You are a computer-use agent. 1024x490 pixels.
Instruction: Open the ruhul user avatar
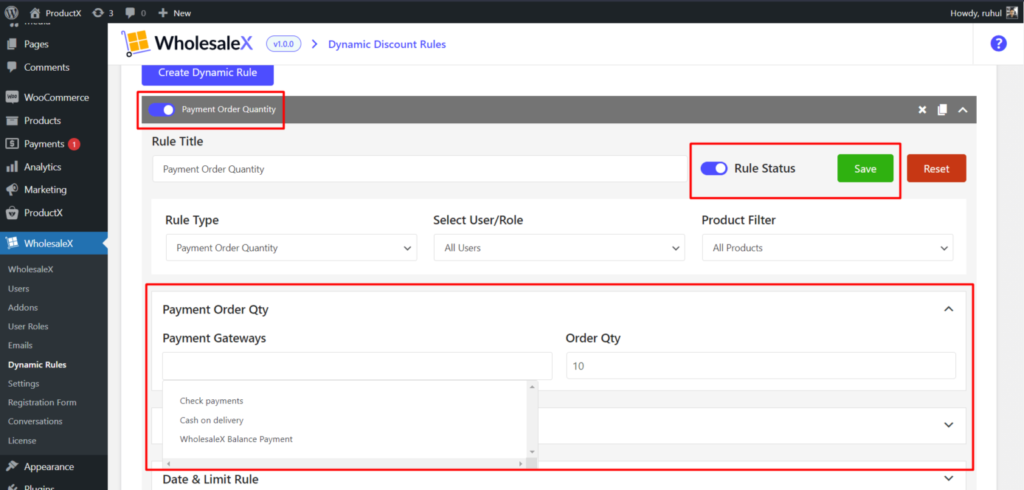1012,12
